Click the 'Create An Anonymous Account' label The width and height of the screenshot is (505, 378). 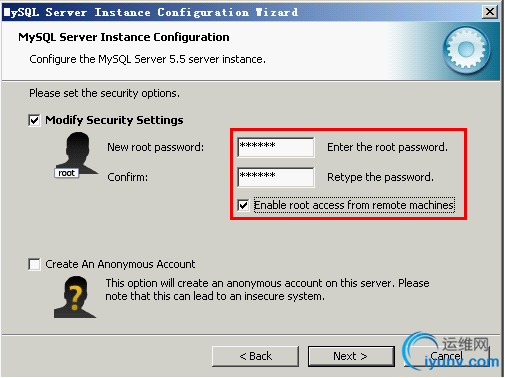click(x=120, y=264)
